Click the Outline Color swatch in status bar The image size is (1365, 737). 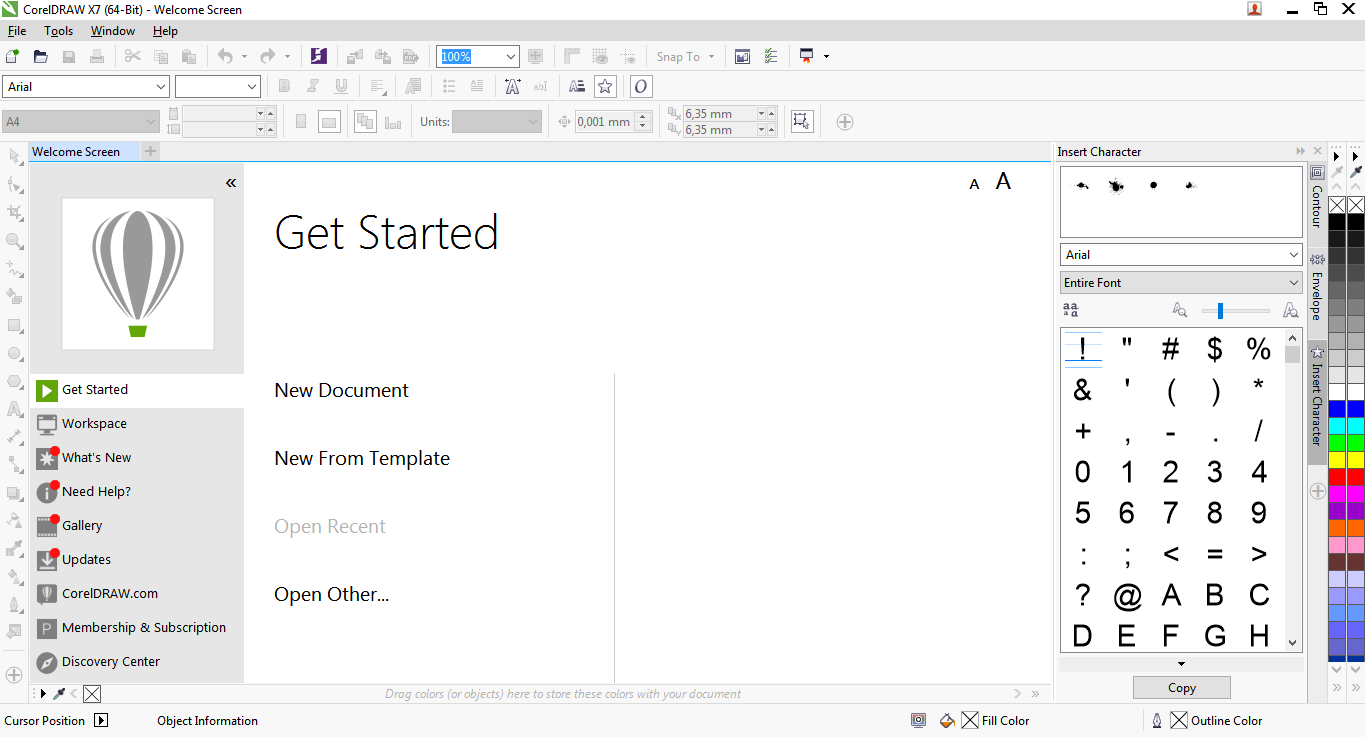(x=1179, y=720)
